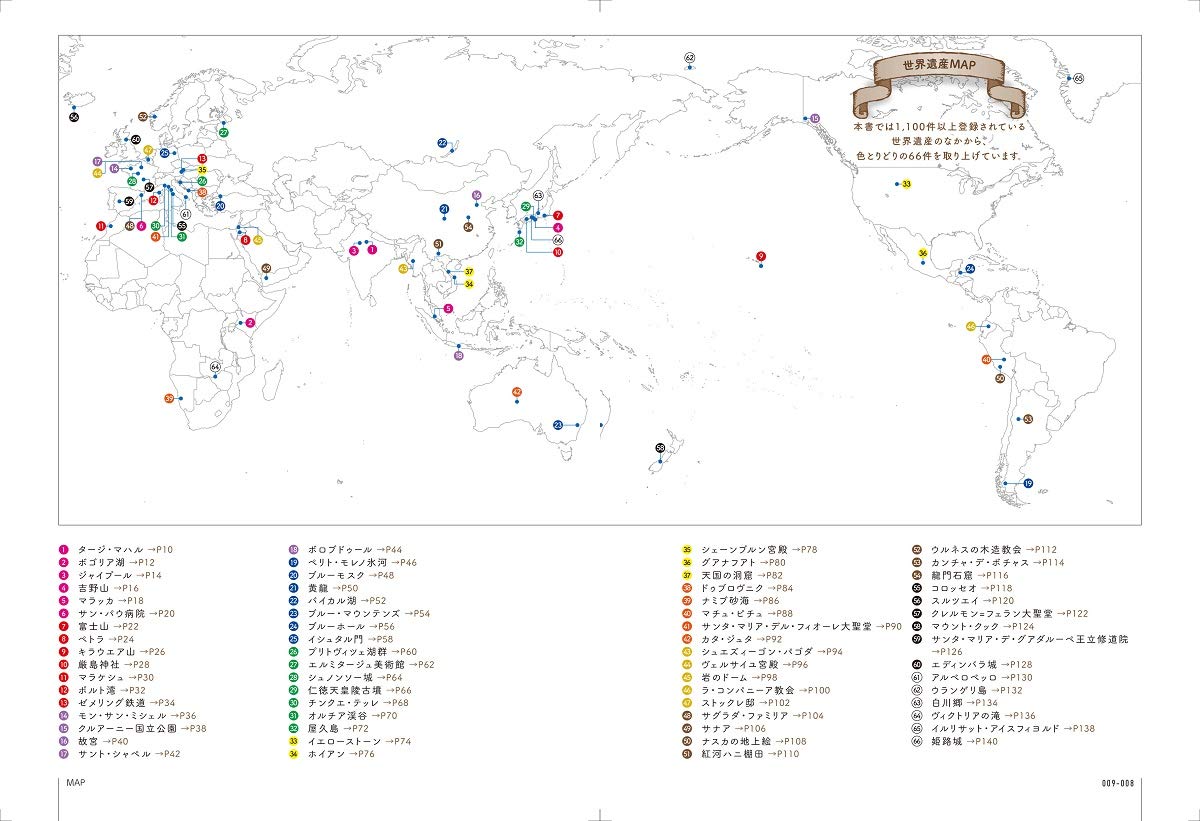
Task: Click purple map marker 18 near Indonesia
Action: (459, 355)
